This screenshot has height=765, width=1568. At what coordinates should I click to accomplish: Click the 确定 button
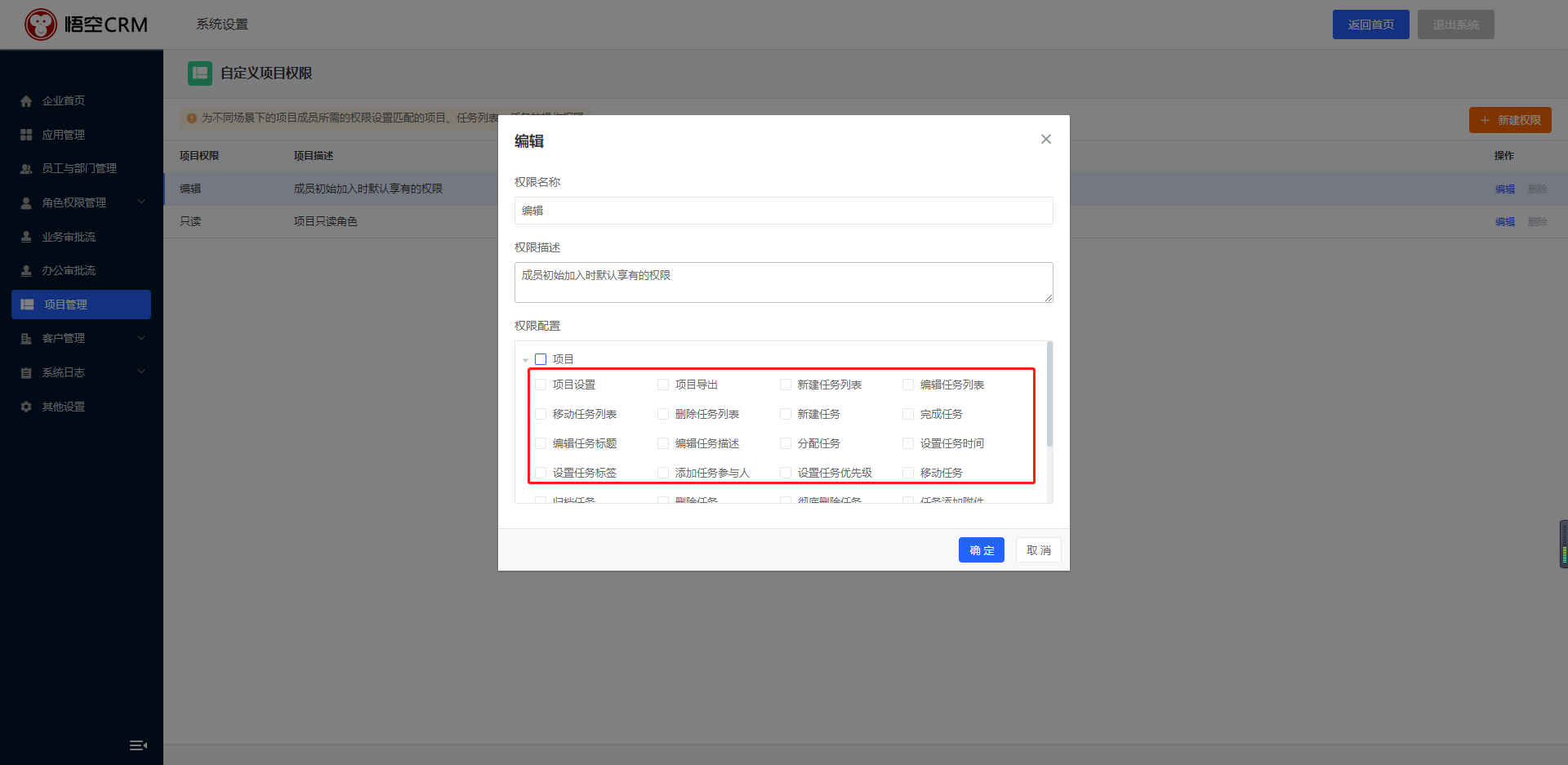tap(982, 550)
